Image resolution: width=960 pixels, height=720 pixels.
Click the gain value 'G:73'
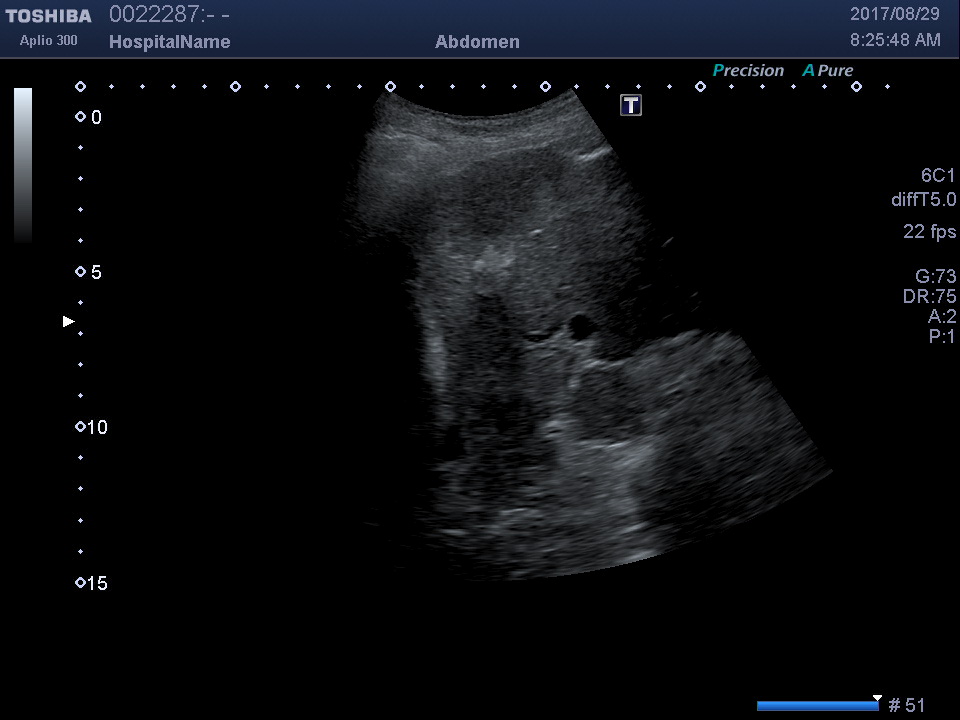(x=935, y=276)
